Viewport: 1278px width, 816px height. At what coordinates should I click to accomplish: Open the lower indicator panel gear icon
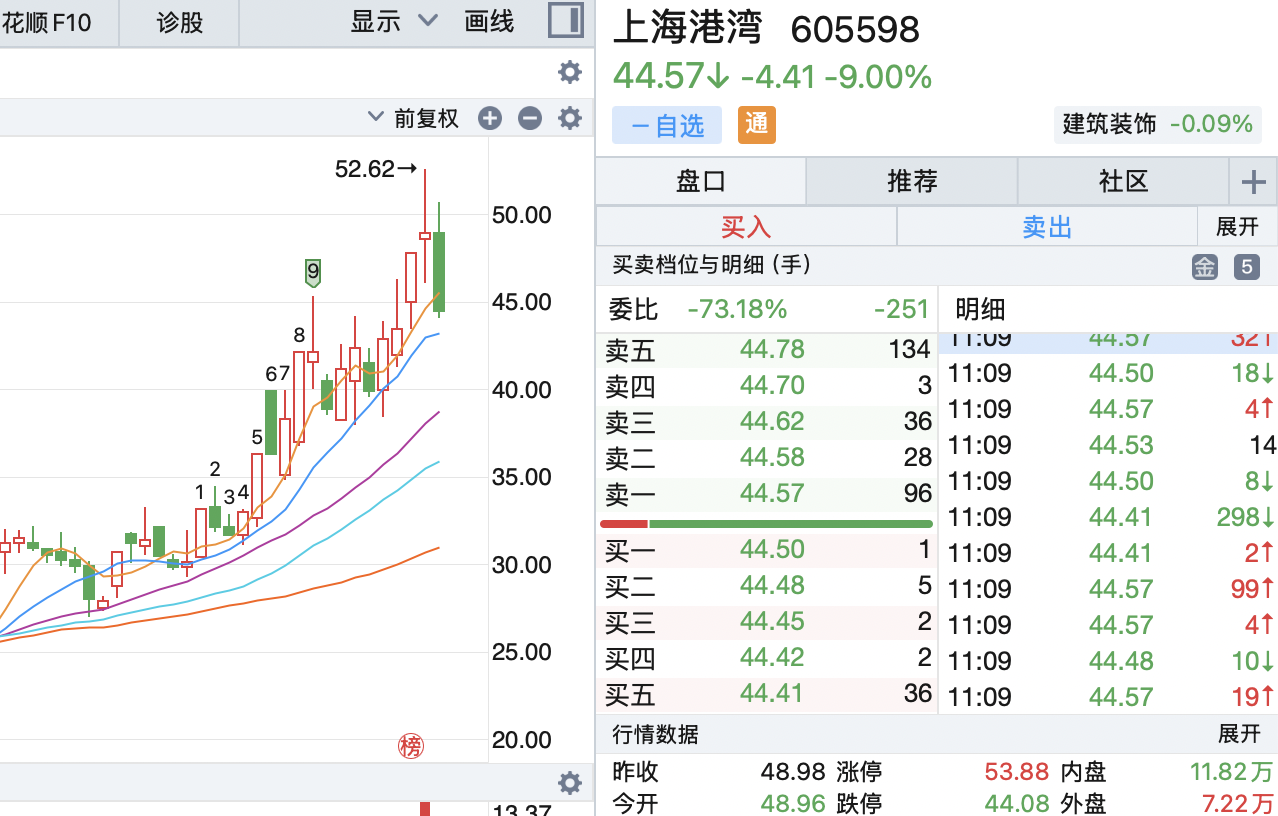(x=570, y=783)
